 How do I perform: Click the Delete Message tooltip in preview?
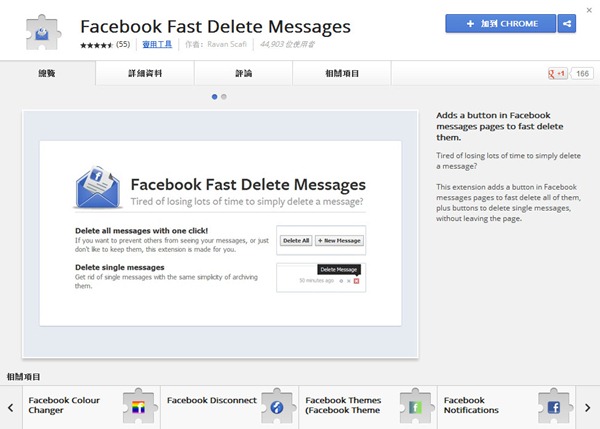339,269
